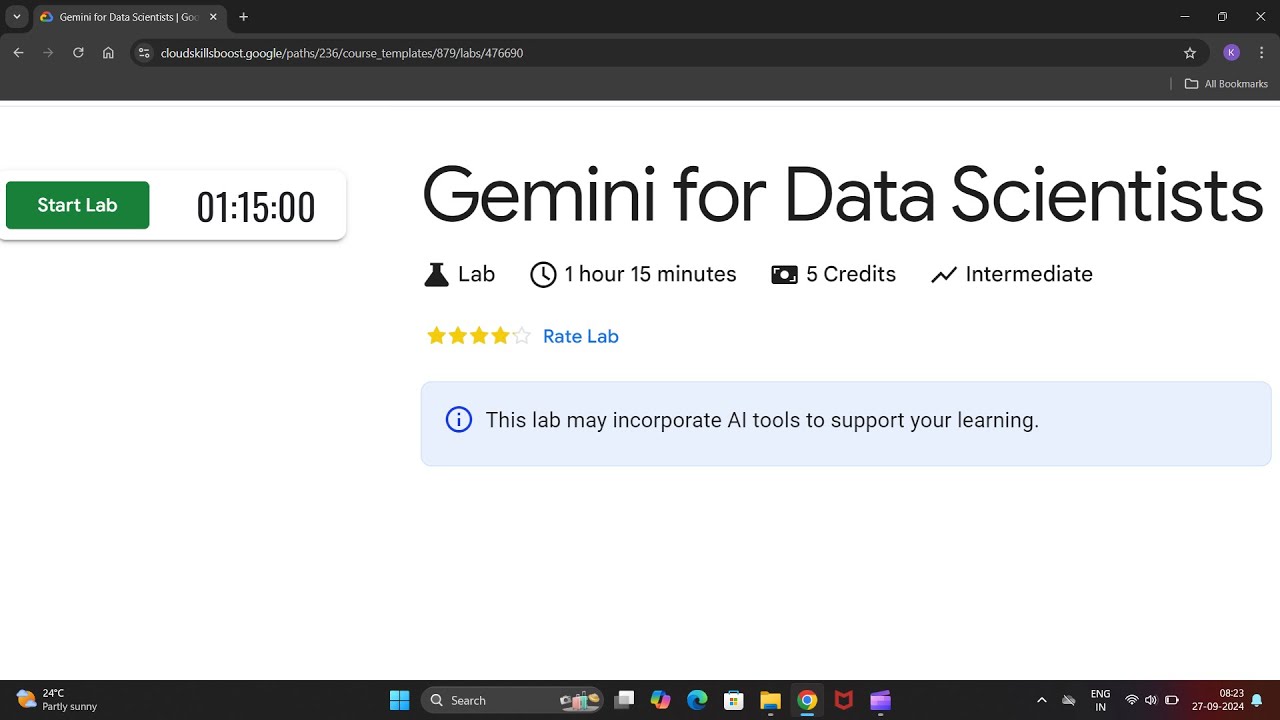This screenshot has height=720, width=1280.
Task: Go back to the previous page
Action: (x=18, y=53)
